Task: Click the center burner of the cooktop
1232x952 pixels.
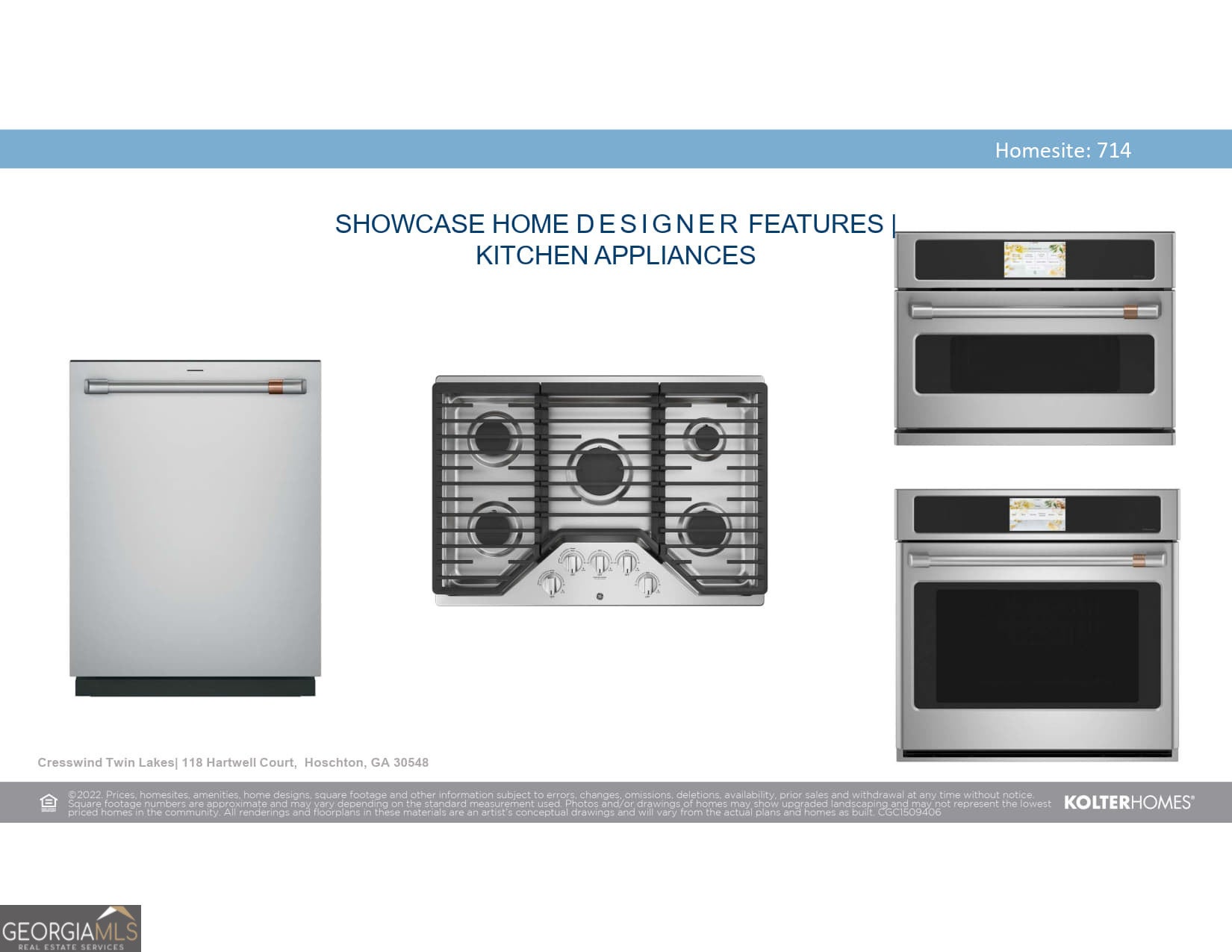Action: pyautogui.click(x=600, y=470)
